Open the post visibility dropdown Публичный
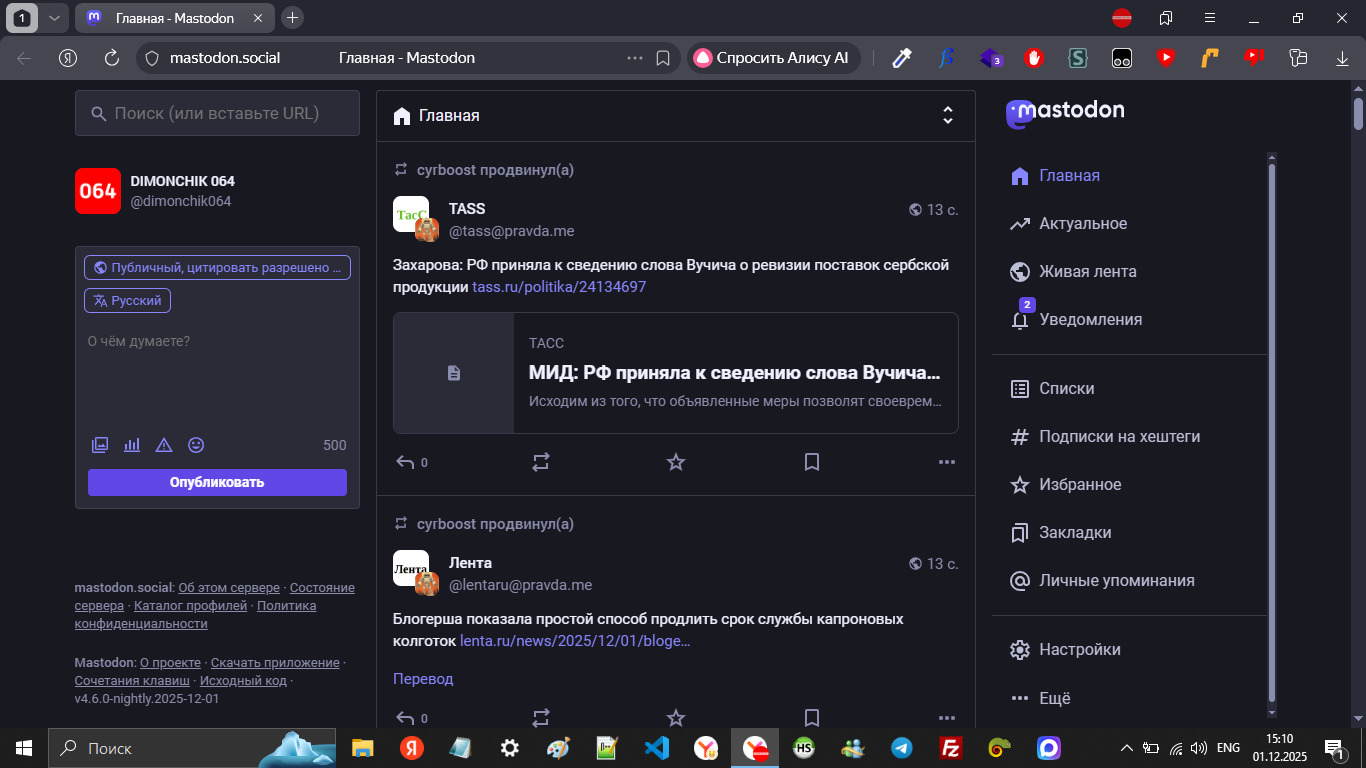Screen dimensions: 1366x768 [217, 268]
